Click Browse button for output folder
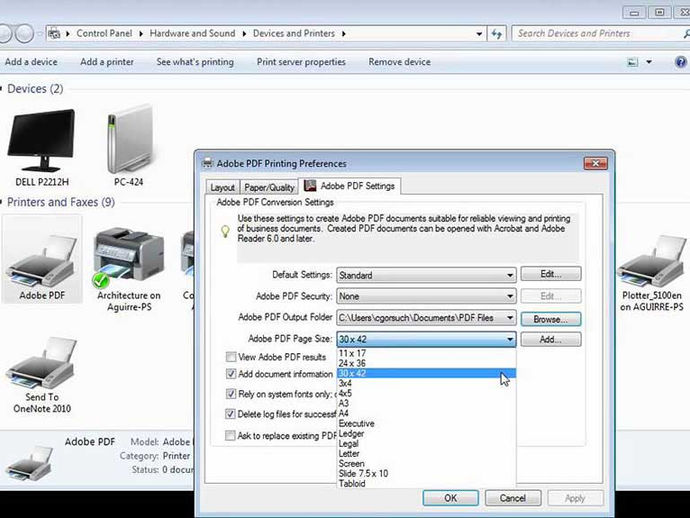 (x=551, y=320)
